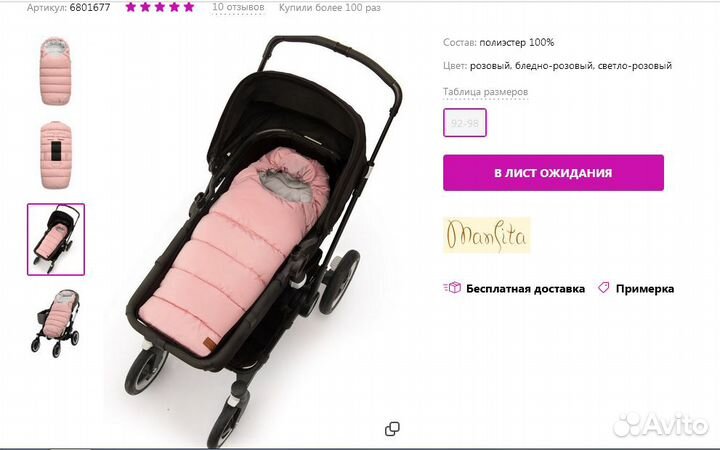
Task: Select the footmuff back view thumbnail
Action: (x=56, y=155)
